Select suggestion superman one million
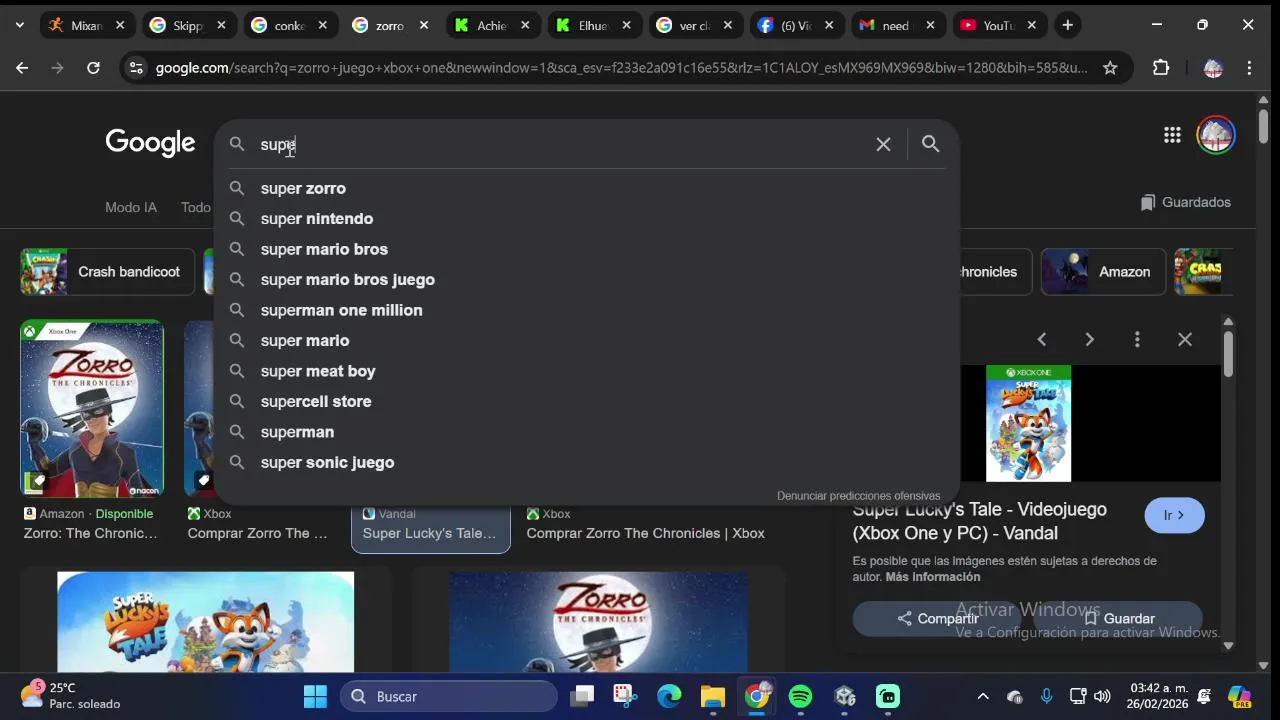 [x=585, y=310]
